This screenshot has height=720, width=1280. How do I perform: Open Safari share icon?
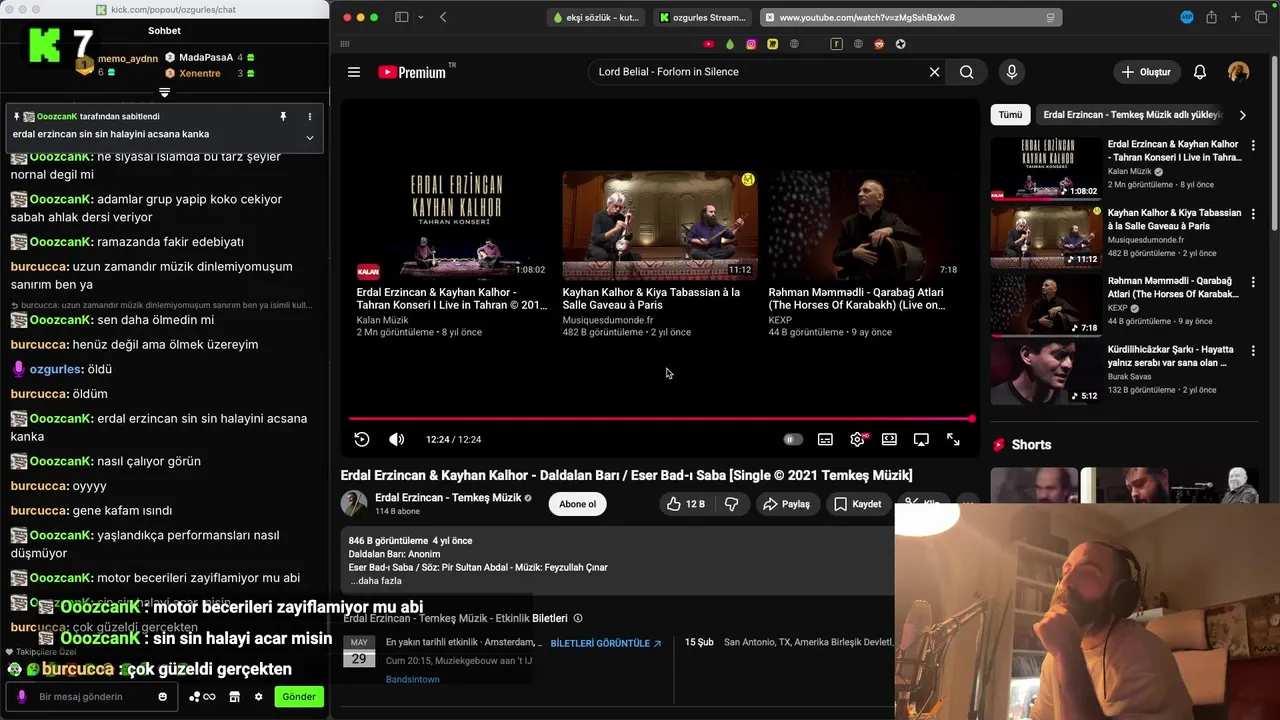click(1211, 17)
